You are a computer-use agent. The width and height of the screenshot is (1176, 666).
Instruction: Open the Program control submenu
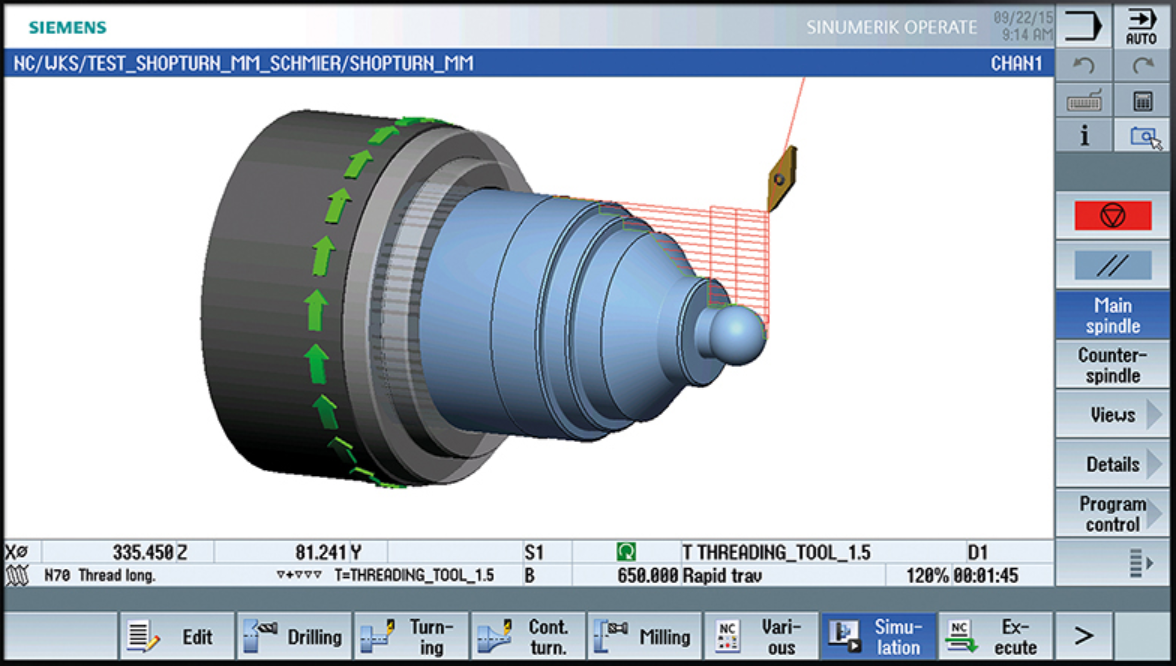tap(1112, 514)
